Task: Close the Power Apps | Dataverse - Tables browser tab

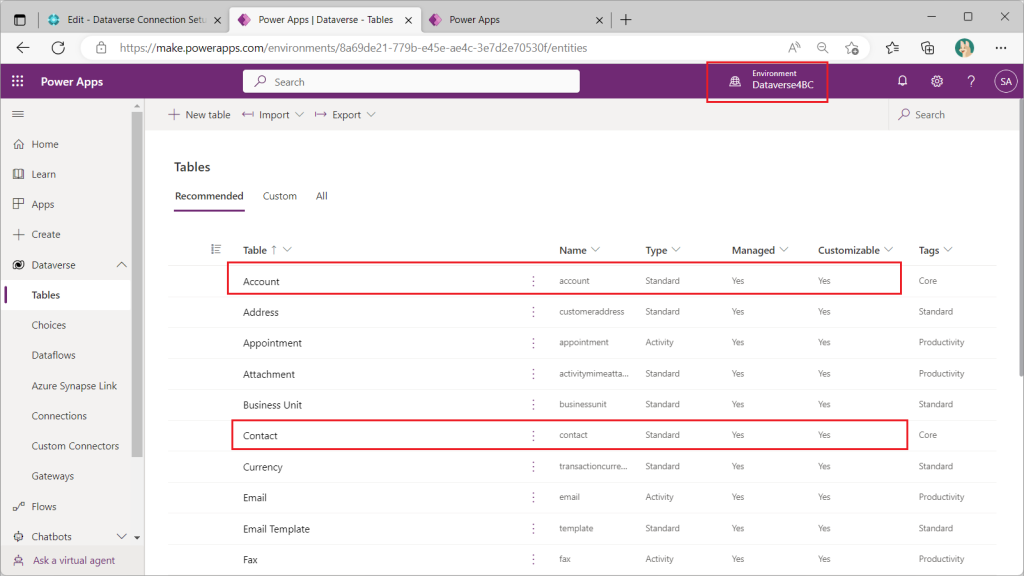Action: [409, 20]
